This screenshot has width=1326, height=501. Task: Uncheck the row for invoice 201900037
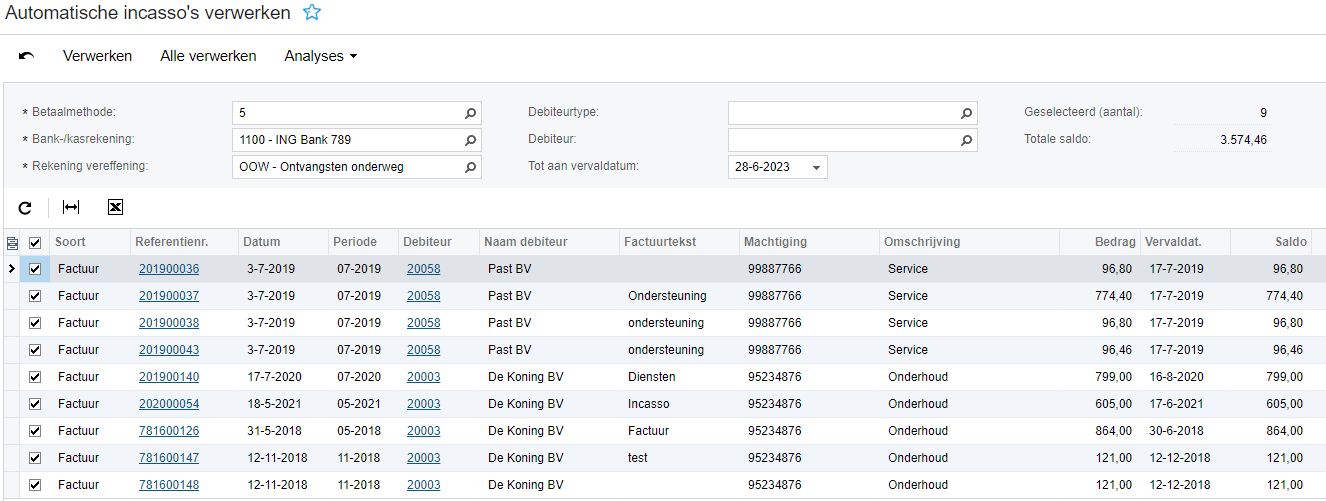point(36,296)
